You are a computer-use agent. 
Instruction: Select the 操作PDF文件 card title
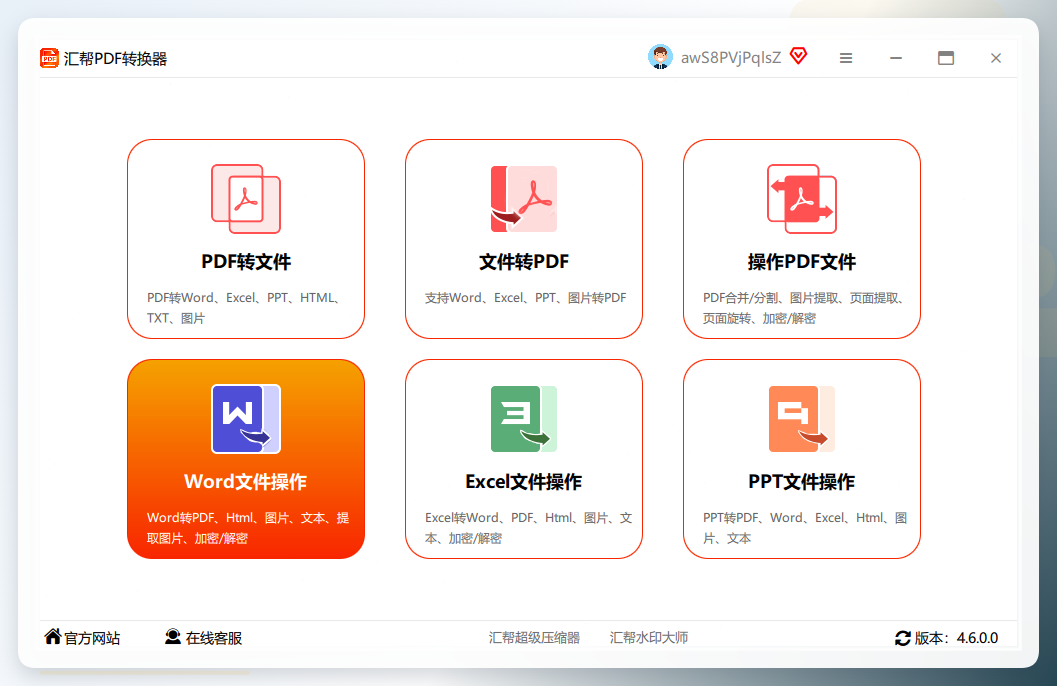(x=802, y=261)
